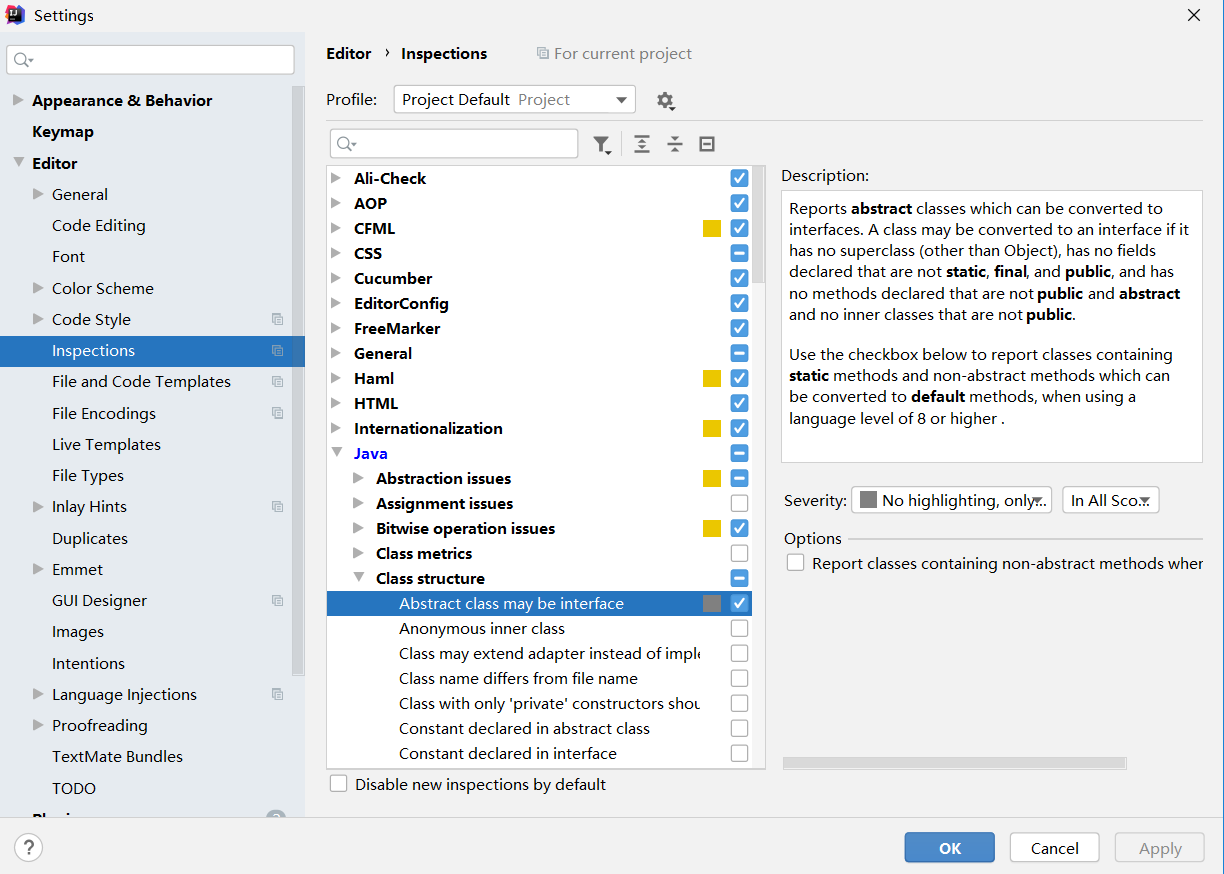Uncheck 'Abstract class may be interface' checkbox

click(x=739, y=603)
